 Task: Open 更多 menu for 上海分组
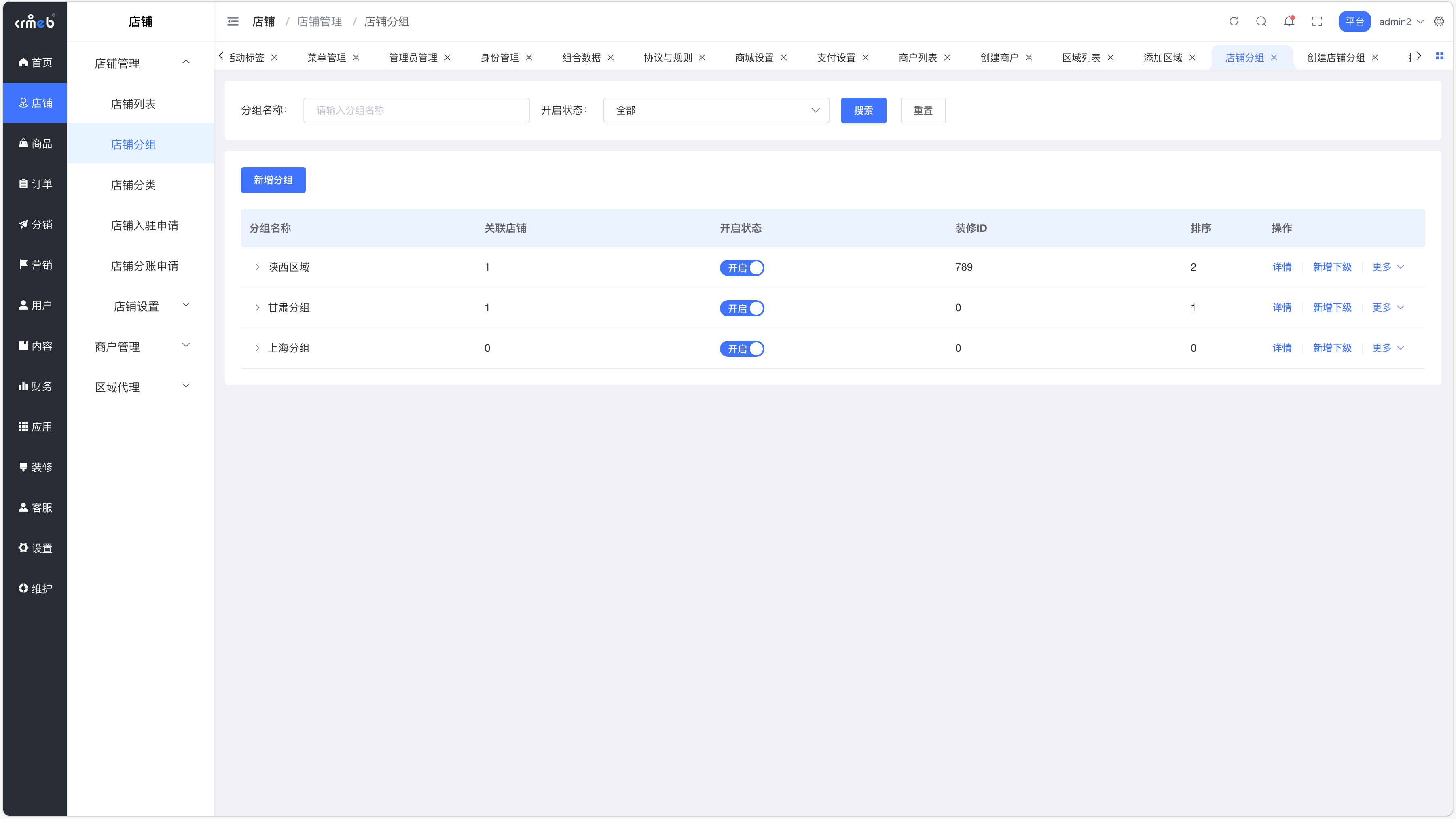coord(1388,348)
